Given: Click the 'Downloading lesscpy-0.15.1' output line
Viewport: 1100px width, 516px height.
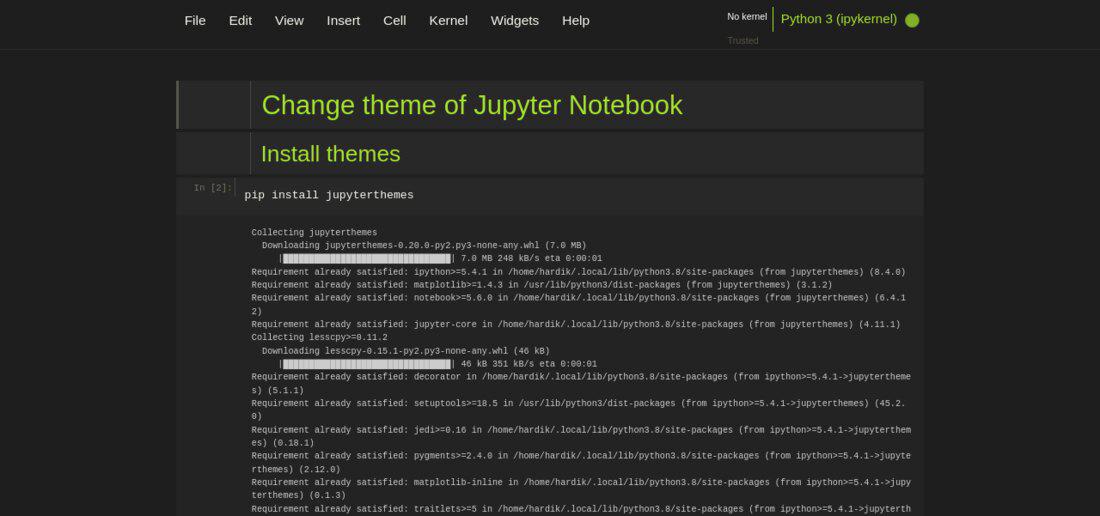Looking at the screenshot, I should coord(405,351).
